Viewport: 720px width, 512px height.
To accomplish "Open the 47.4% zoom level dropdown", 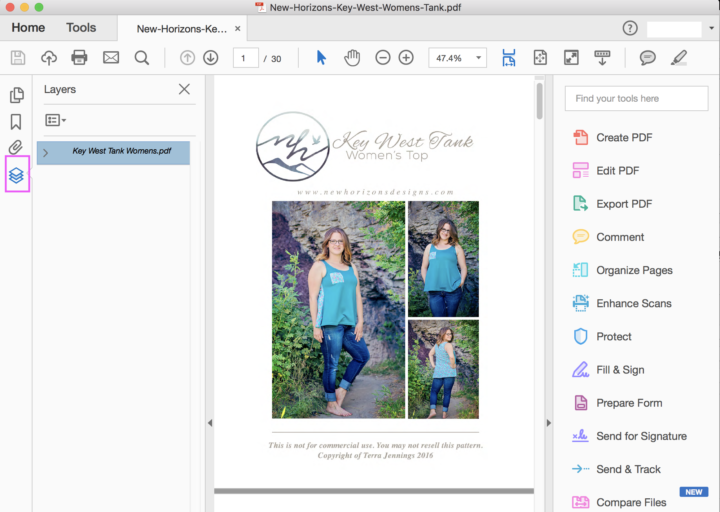I will click(x=457, y=58).
